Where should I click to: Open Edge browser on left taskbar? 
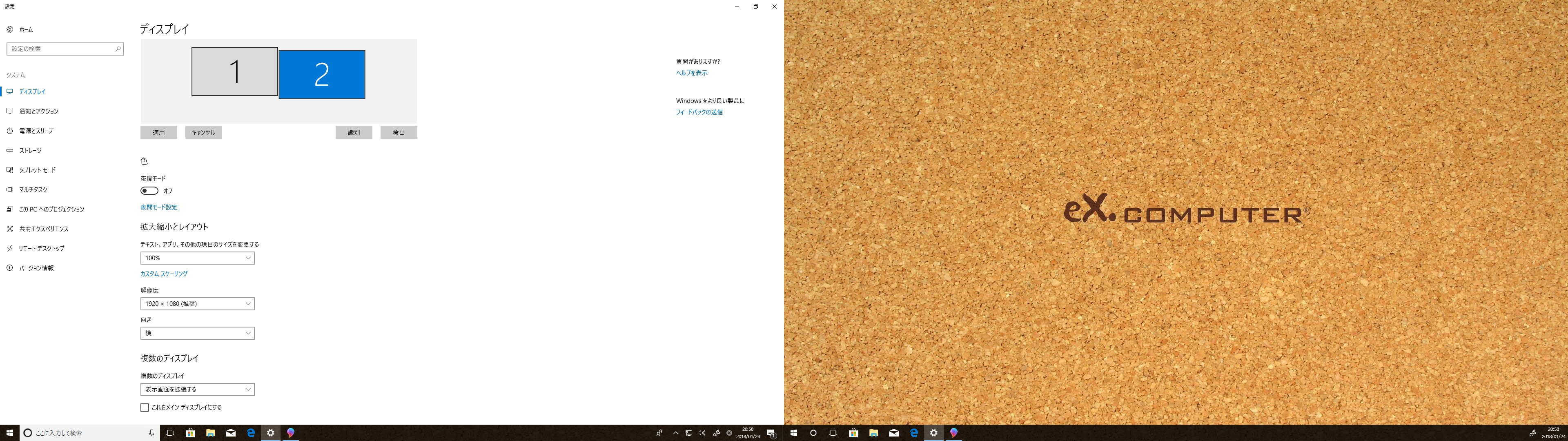[250, 433]
